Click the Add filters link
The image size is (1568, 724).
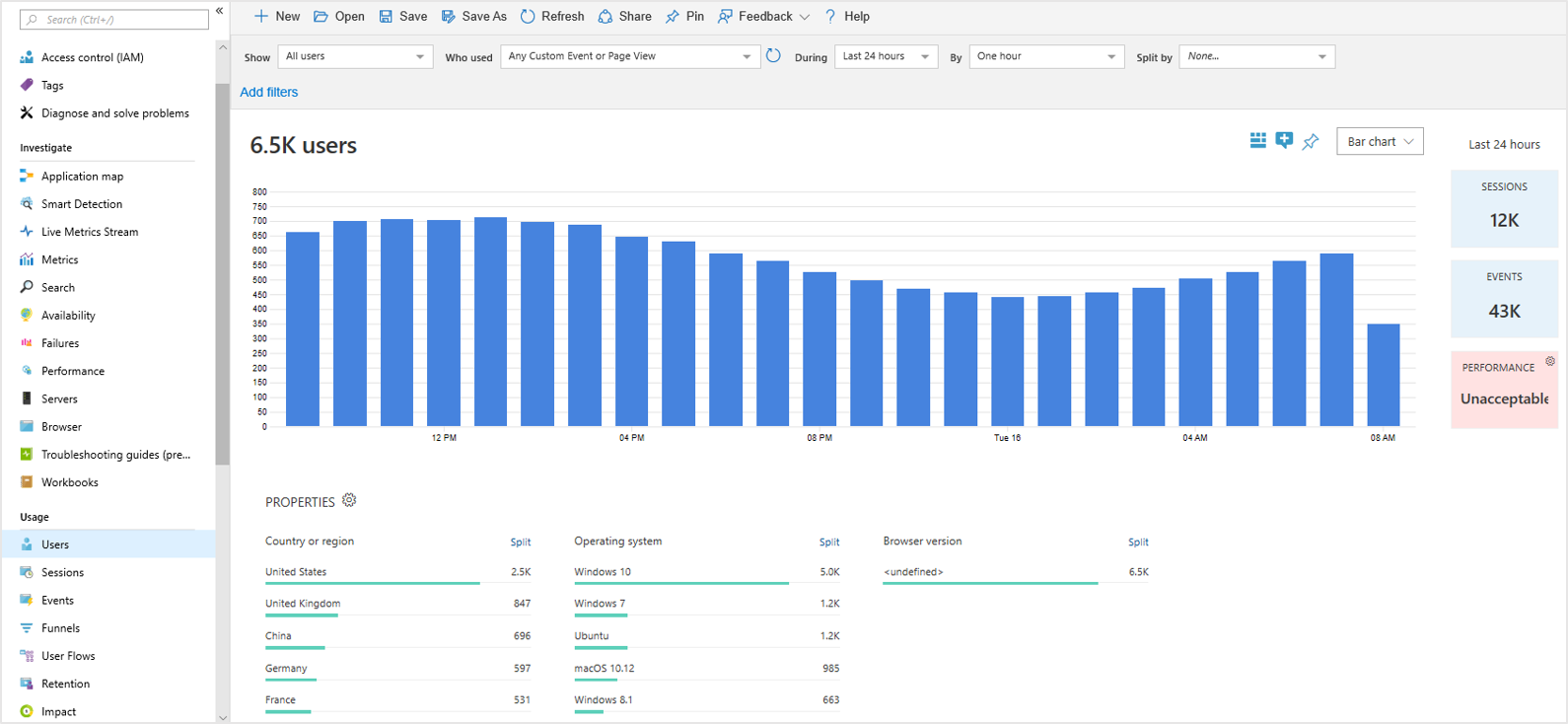(x=268, y=92)
